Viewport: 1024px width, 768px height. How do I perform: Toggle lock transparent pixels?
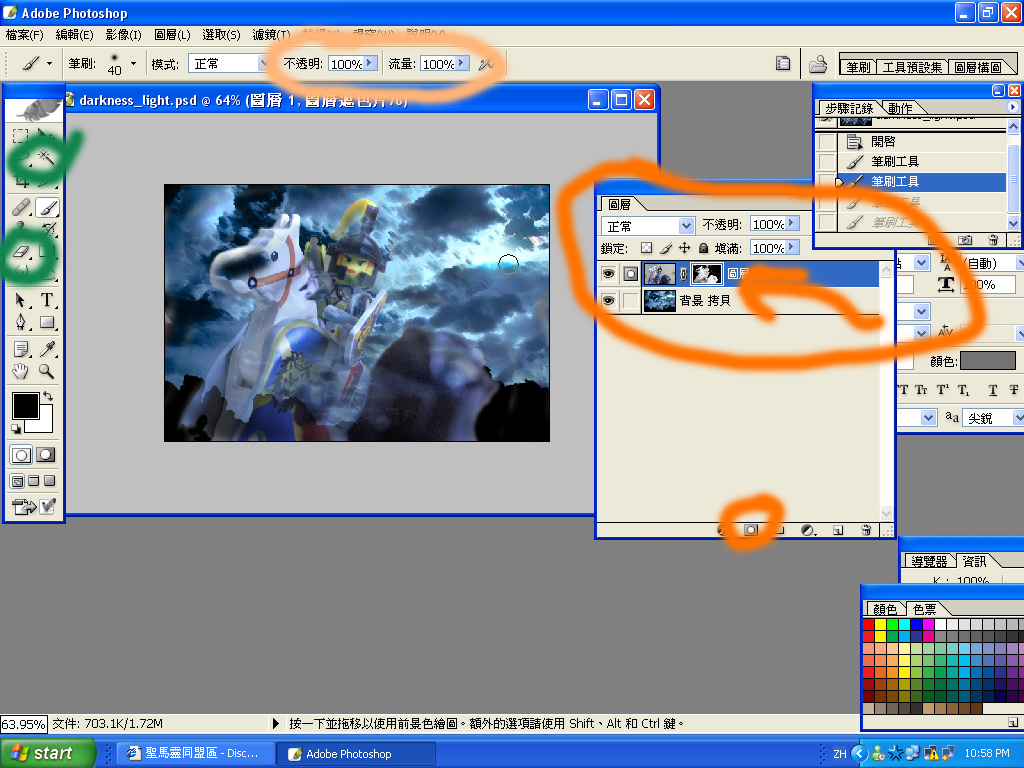(646, 248)
